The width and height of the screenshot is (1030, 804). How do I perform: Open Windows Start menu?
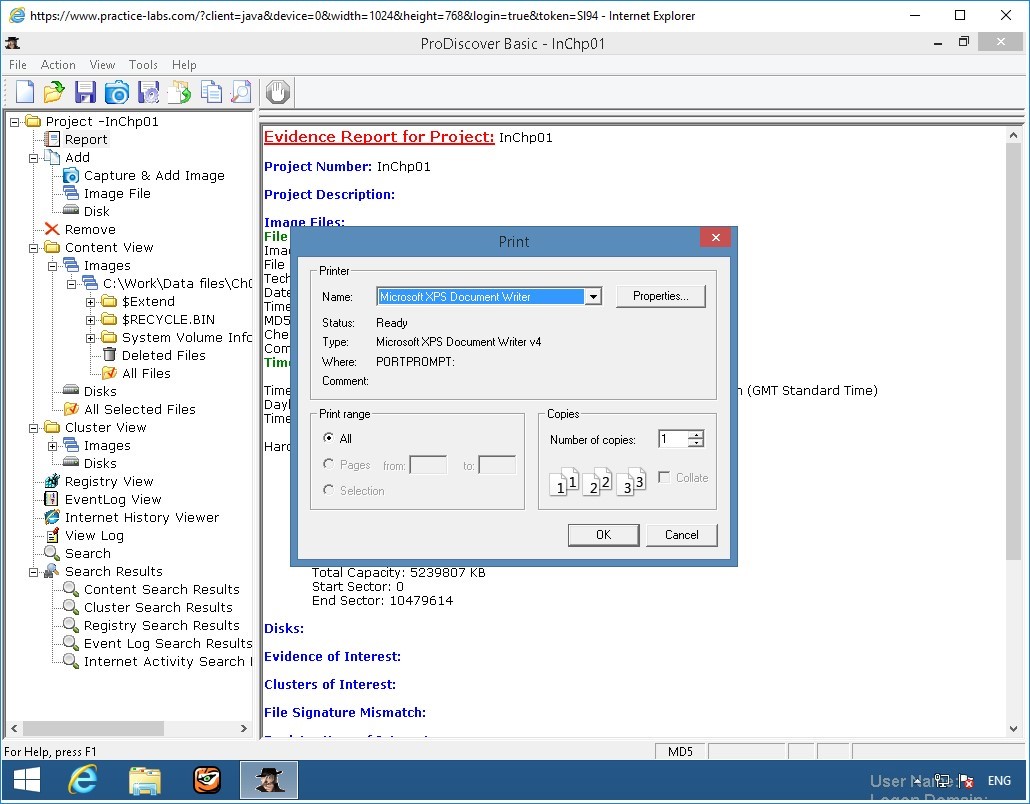[x=26, y=780]
